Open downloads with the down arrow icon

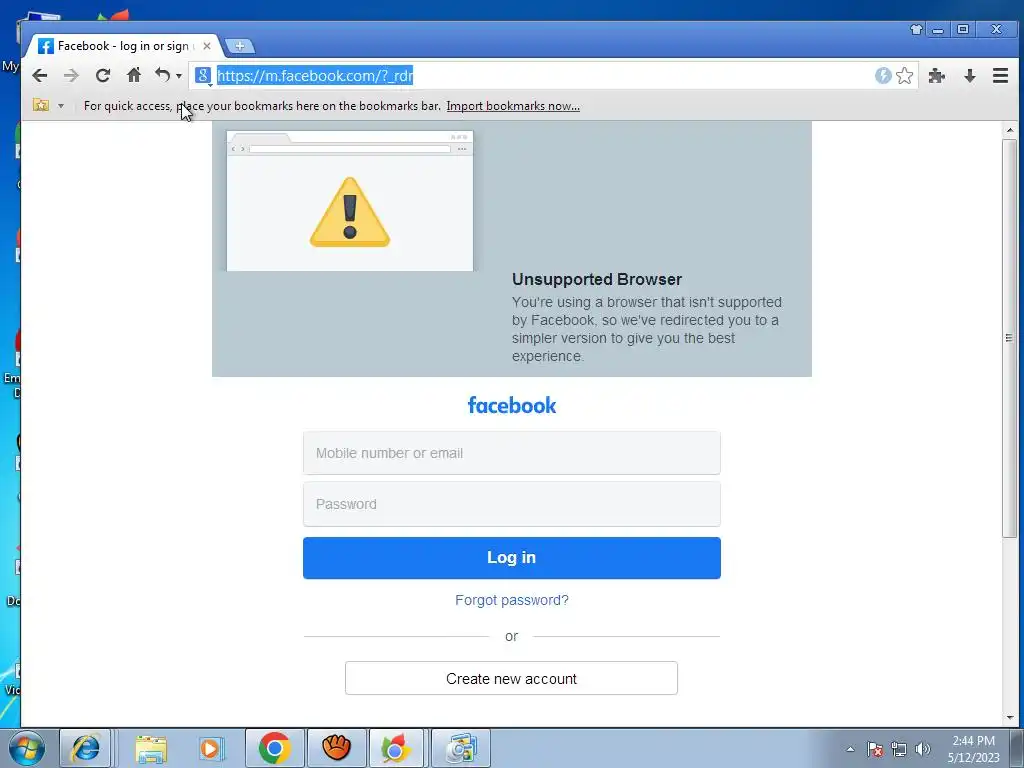tap(970, 76)
